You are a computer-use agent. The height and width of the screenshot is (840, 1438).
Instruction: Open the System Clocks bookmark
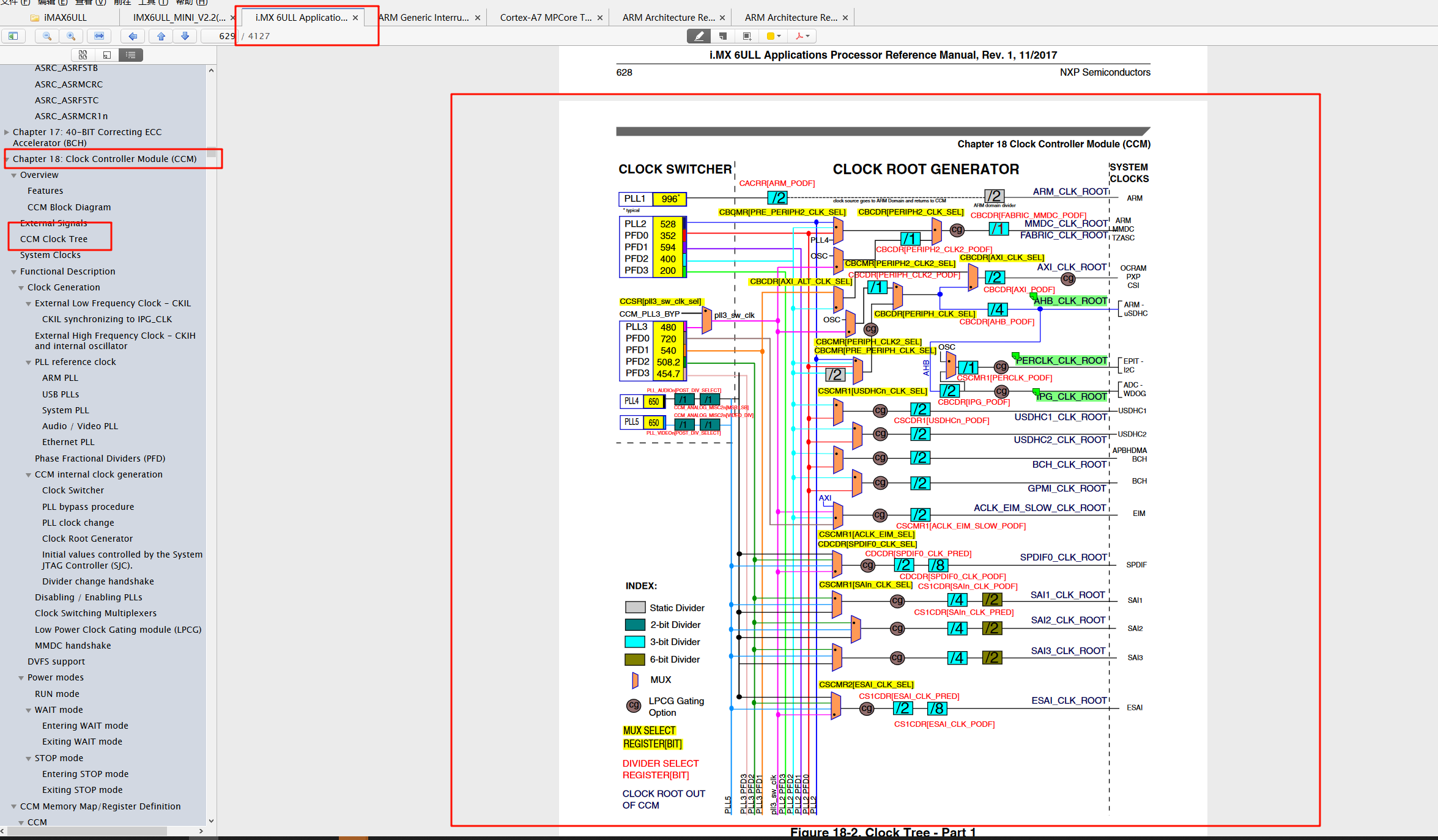pos(50,255)
